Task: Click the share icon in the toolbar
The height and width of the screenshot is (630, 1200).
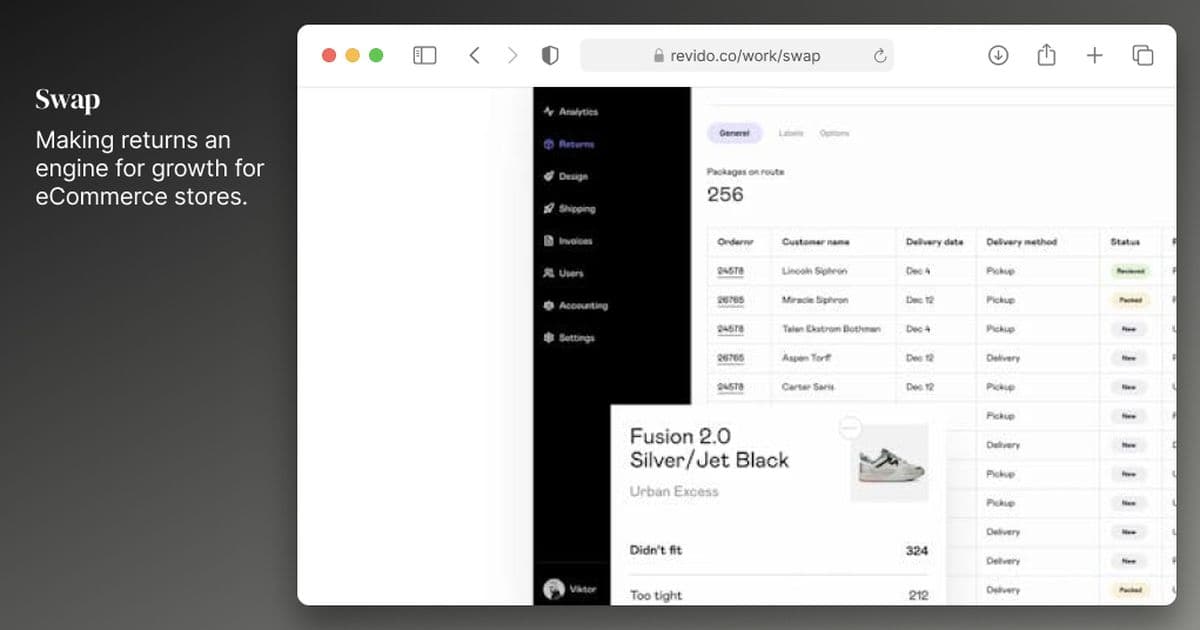Action: coord(1046,55)
